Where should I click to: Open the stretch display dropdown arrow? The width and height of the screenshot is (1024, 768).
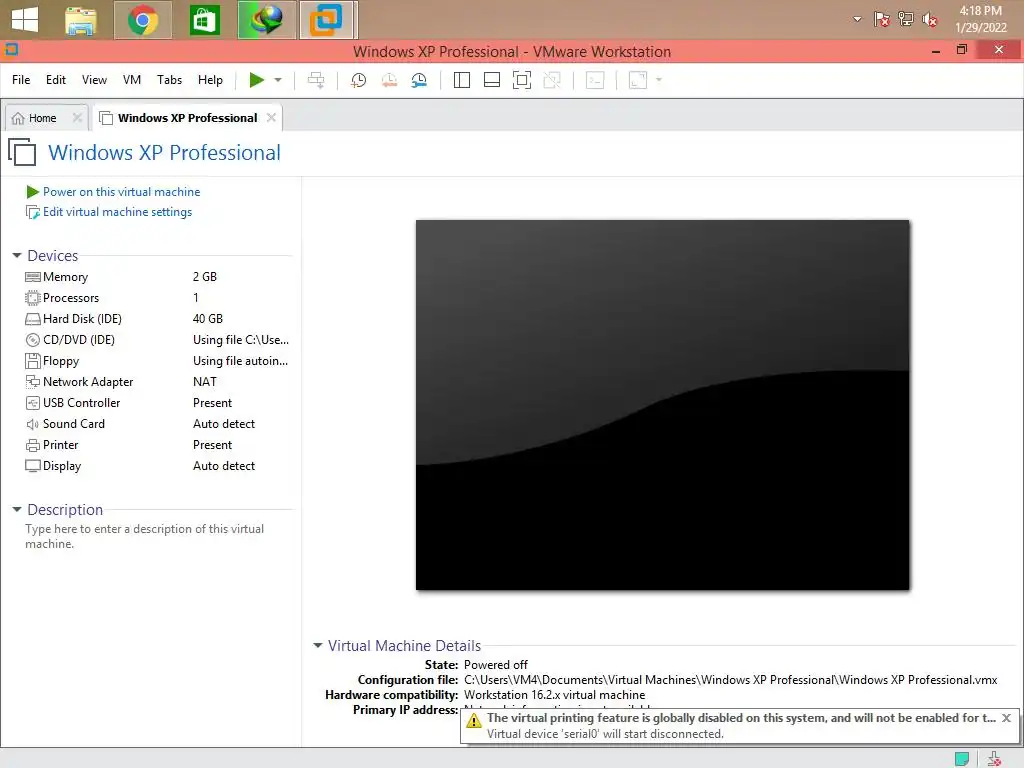click(x=659, y=80)
